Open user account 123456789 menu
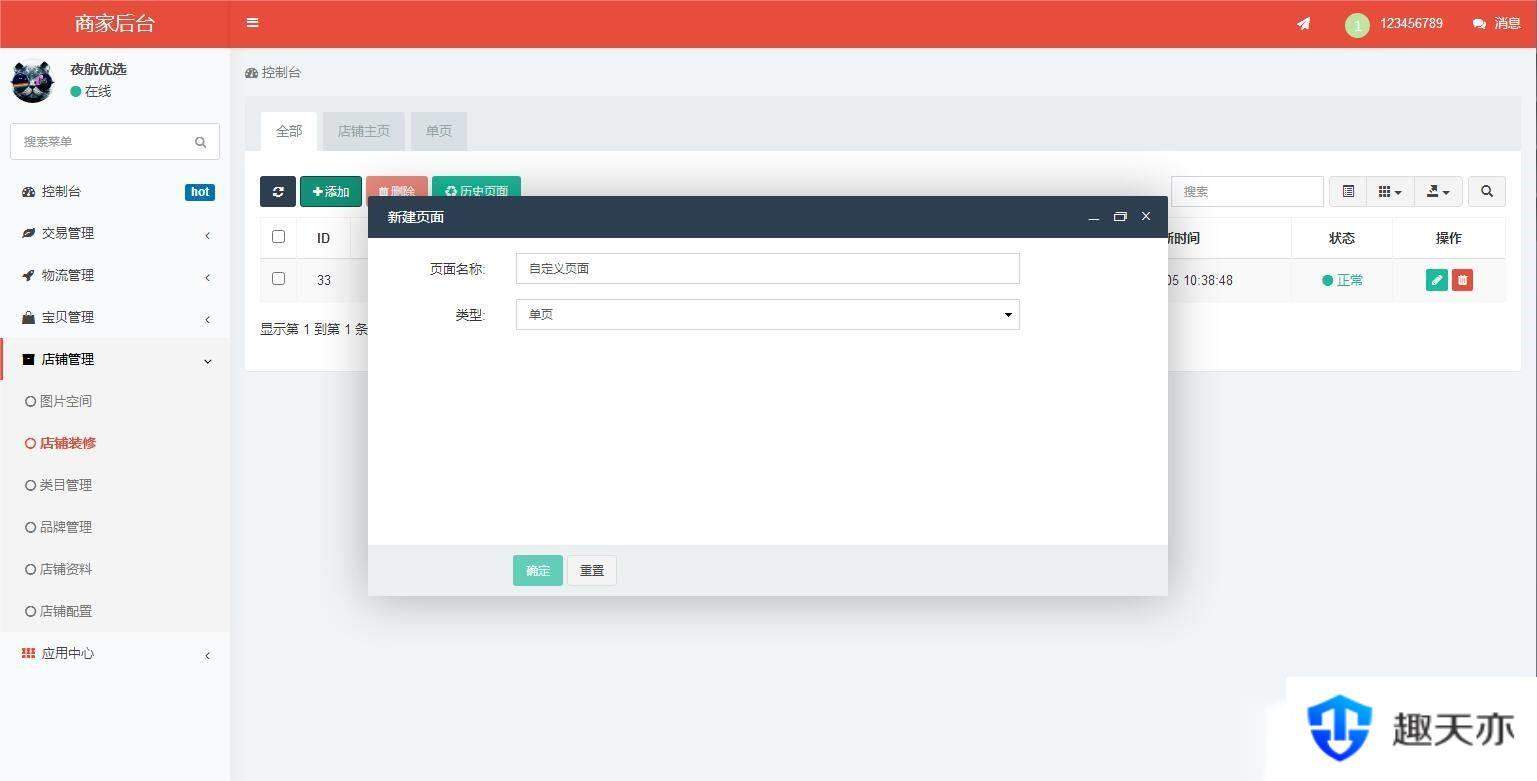This screenshot has height=781, width=1537. click(x=1394, y=23)
